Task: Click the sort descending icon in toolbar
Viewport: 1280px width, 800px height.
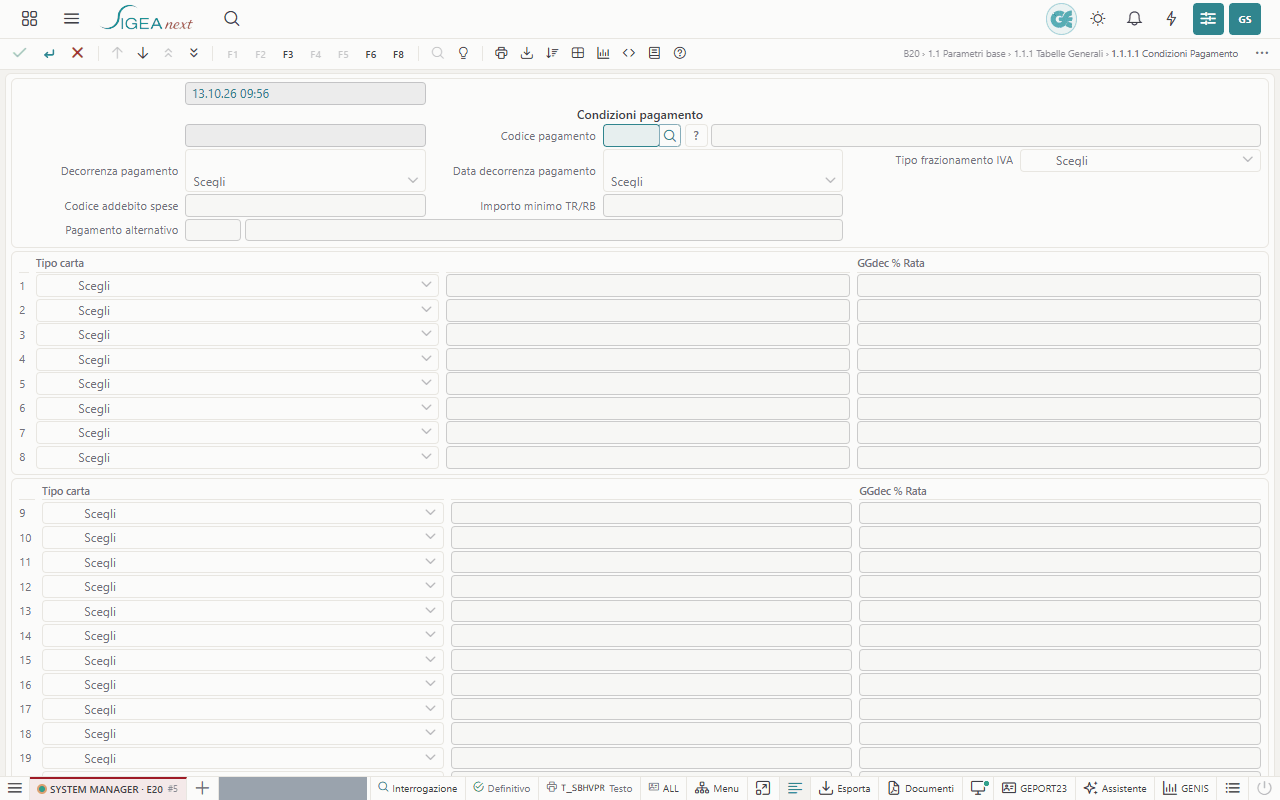Action: point(552,53)
